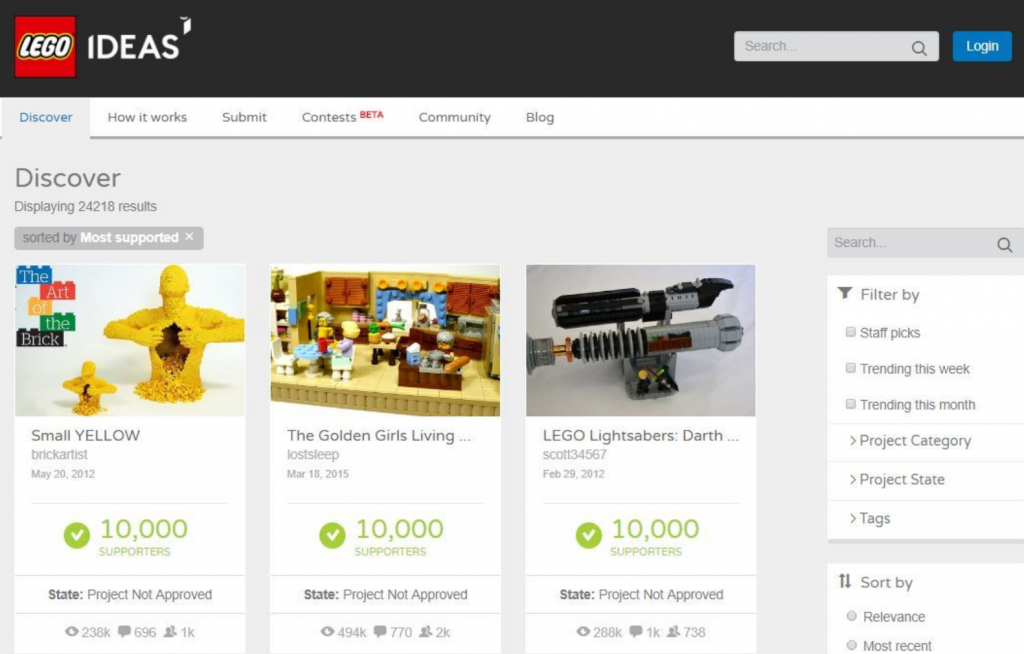Screen dimensions: 1024x654
Task: Enable the Staff picks filter
Action: click(850, 332)
